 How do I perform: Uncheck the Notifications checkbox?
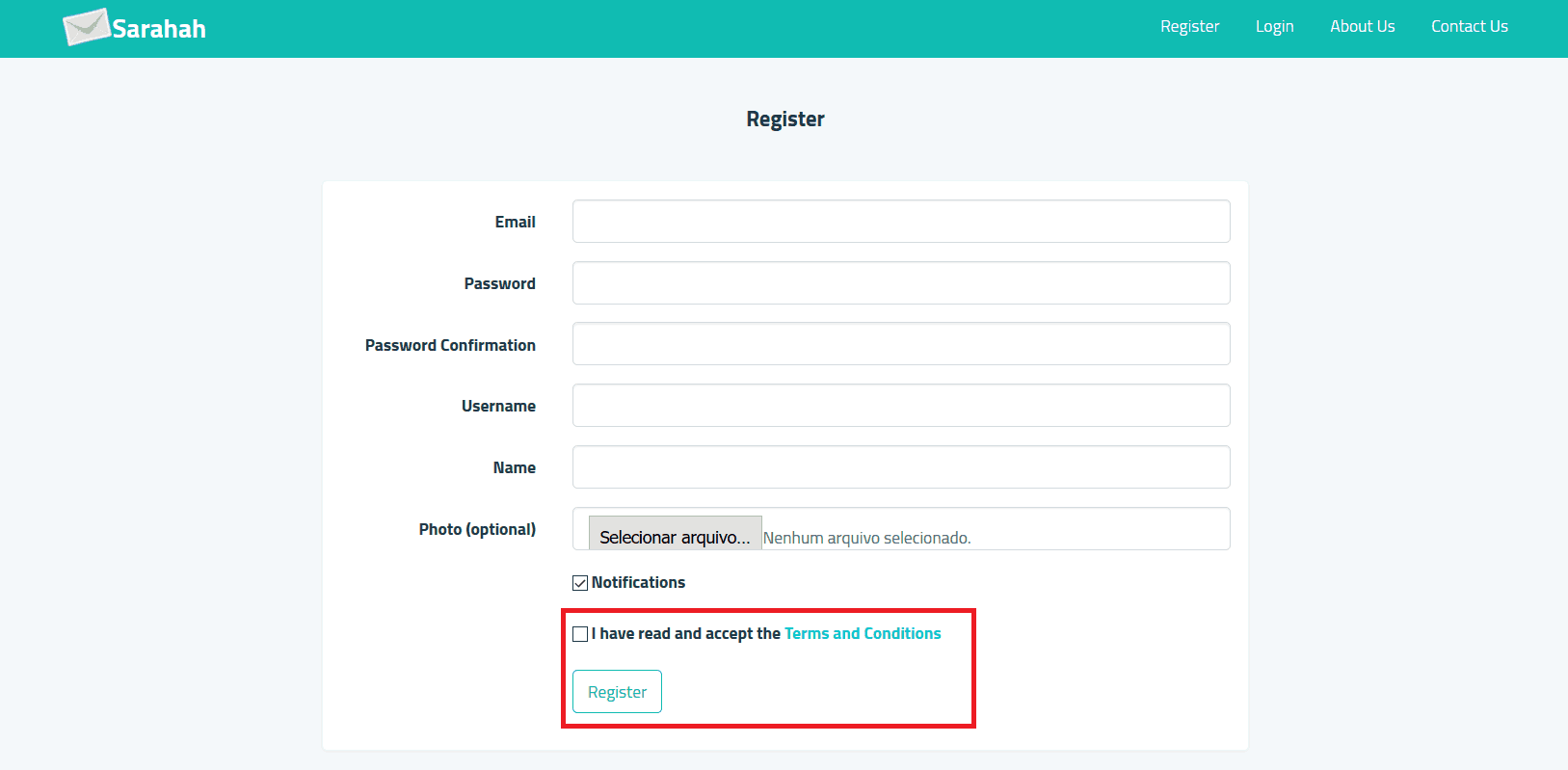click(x=580, y=583)
